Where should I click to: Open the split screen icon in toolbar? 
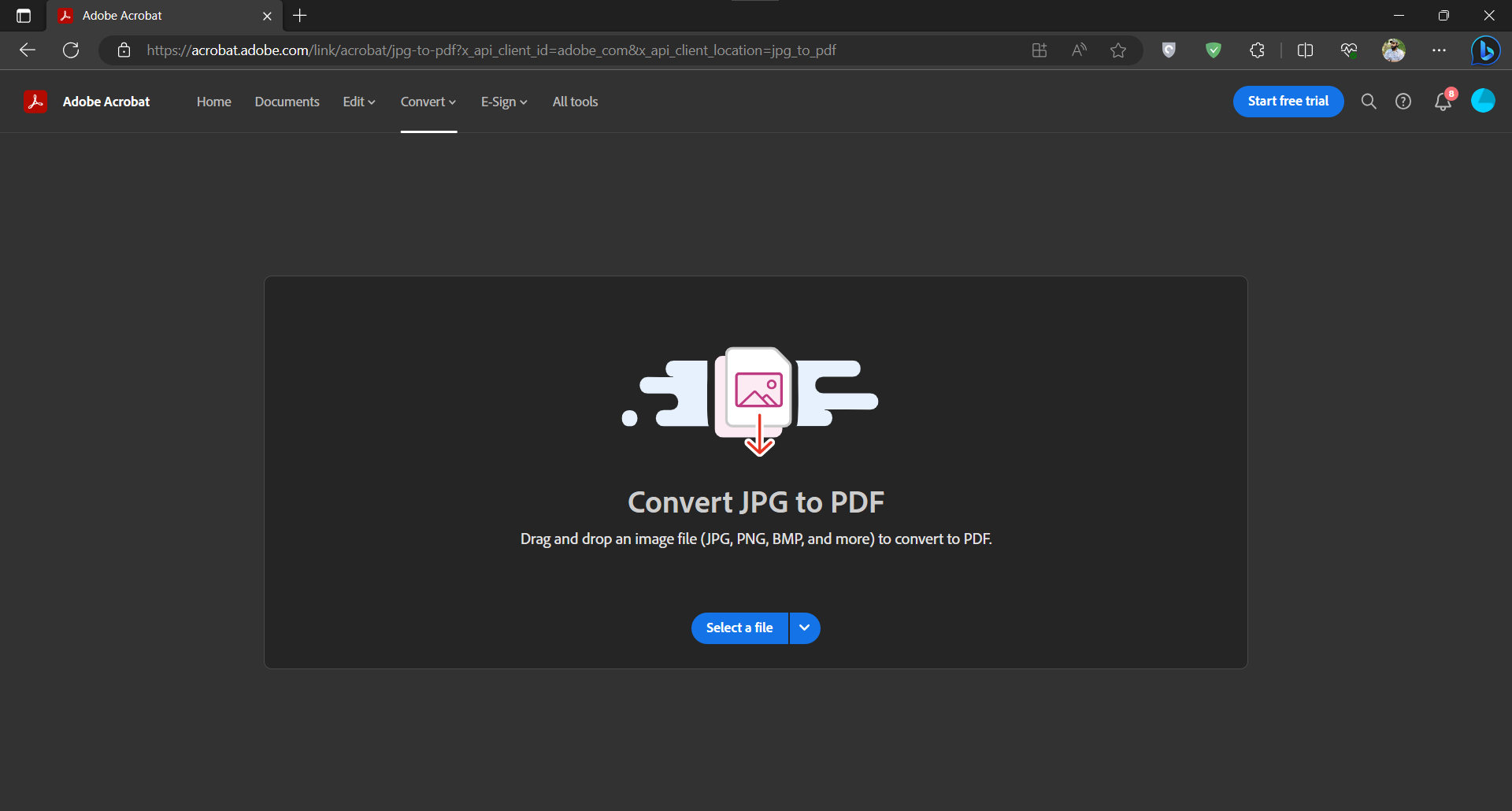pos(1305,50)
